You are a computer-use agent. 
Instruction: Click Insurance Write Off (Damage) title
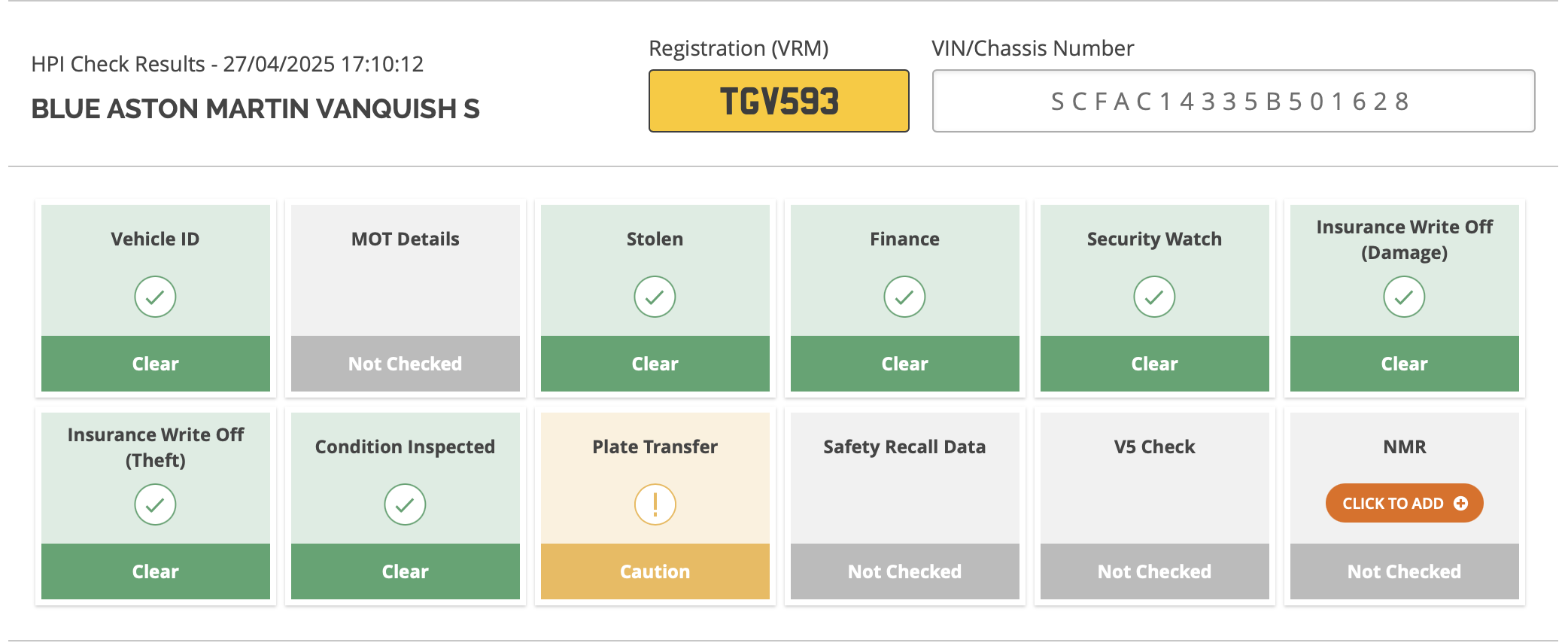(x=1404, y=239)
